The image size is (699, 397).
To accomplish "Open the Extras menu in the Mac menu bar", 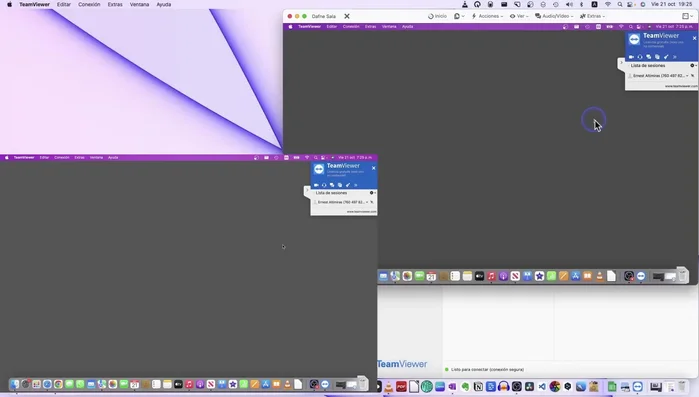I will pyautogui.click(x=115, y=4).
